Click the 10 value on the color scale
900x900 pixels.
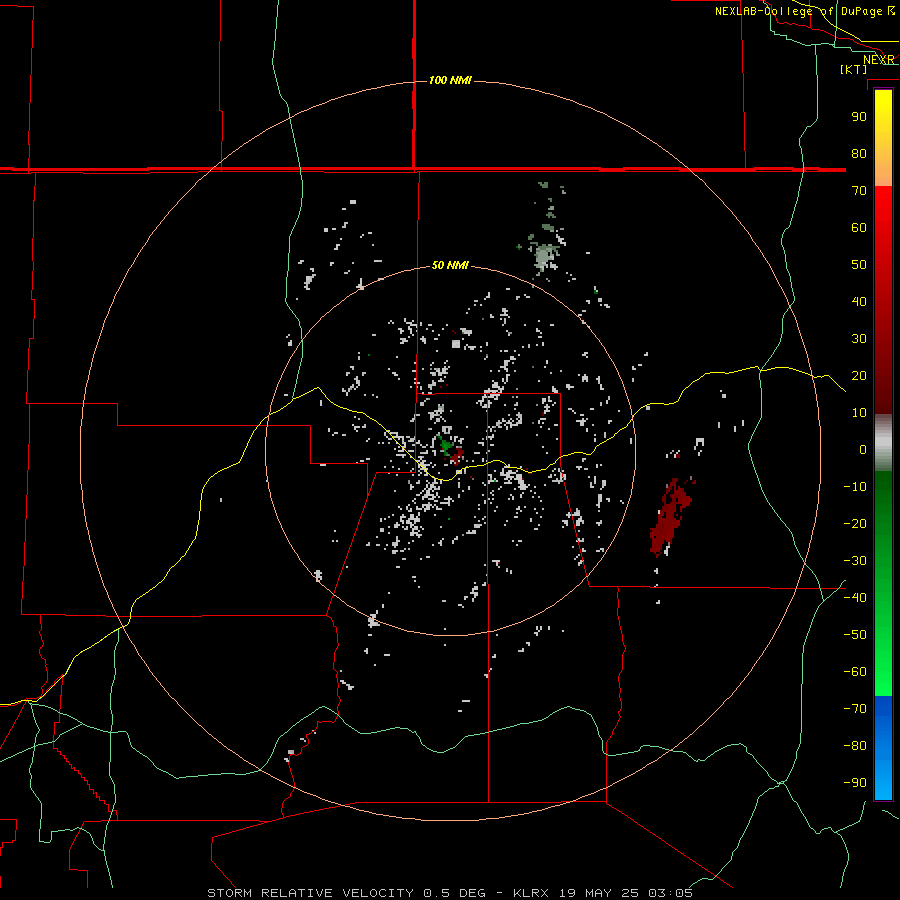[859, 413]
